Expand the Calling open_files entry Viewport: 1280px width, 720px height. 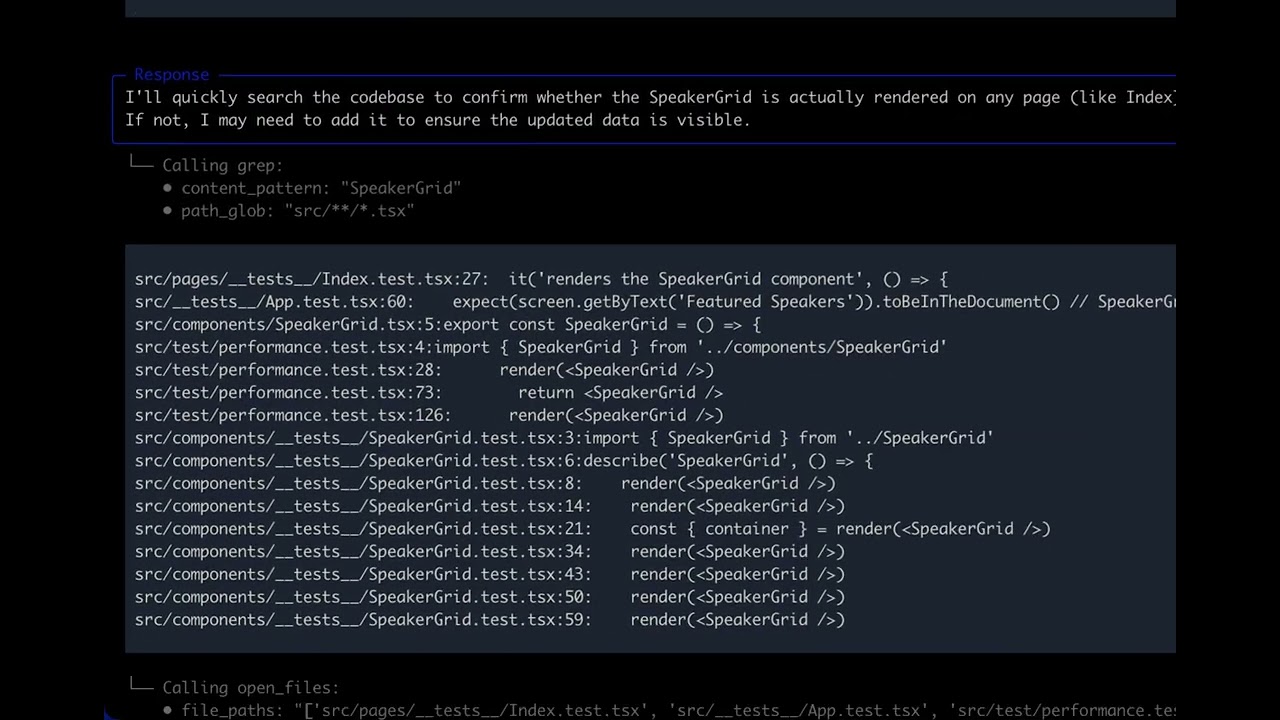pos(250,688)
